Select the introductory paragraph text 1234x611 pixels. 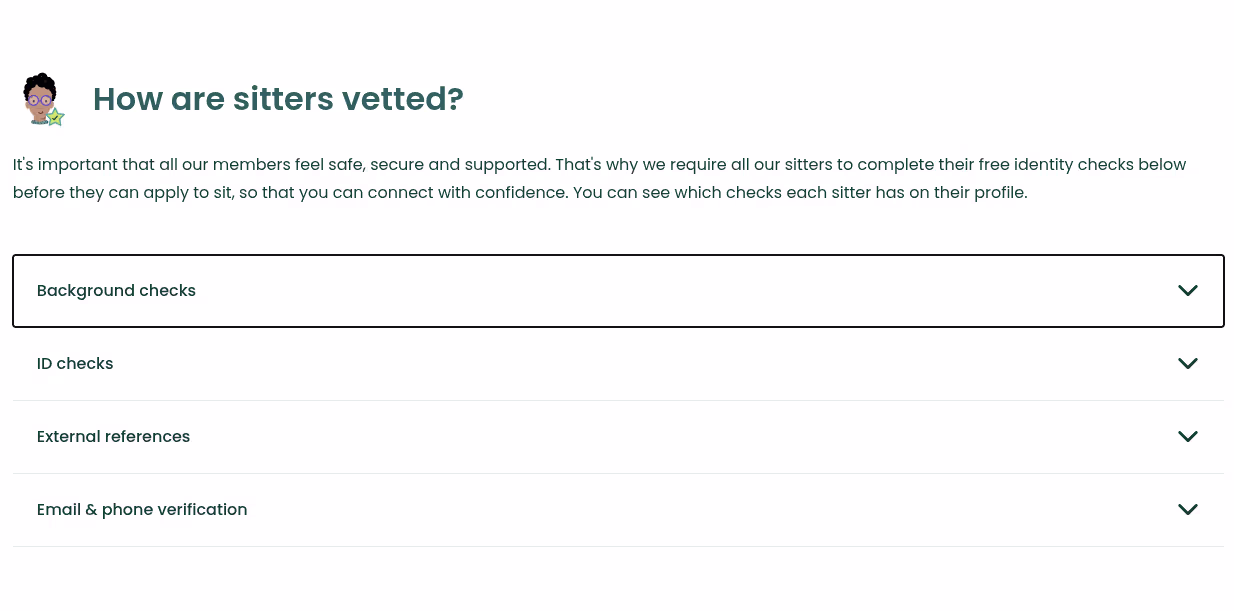(x=600, y=178)
